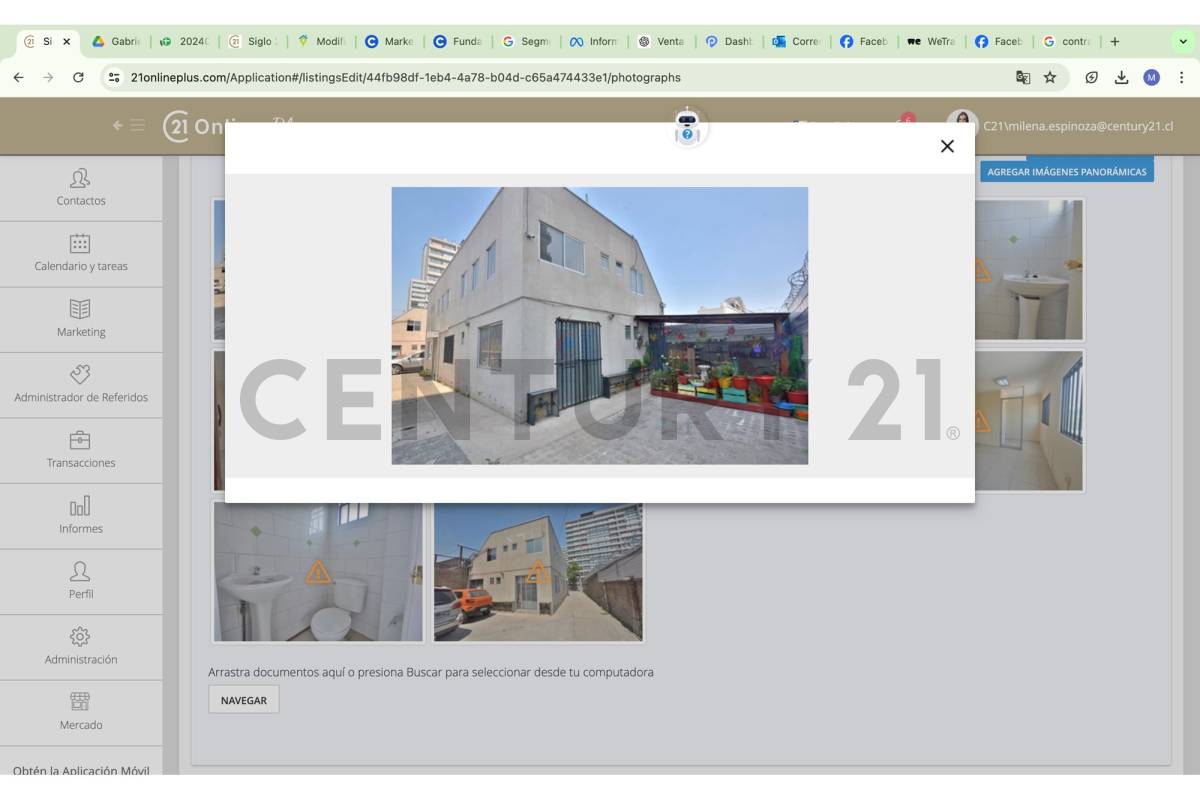Click AGREGAR IMÁGENES PANORÁMICAS button

(x=1066, y=172)
